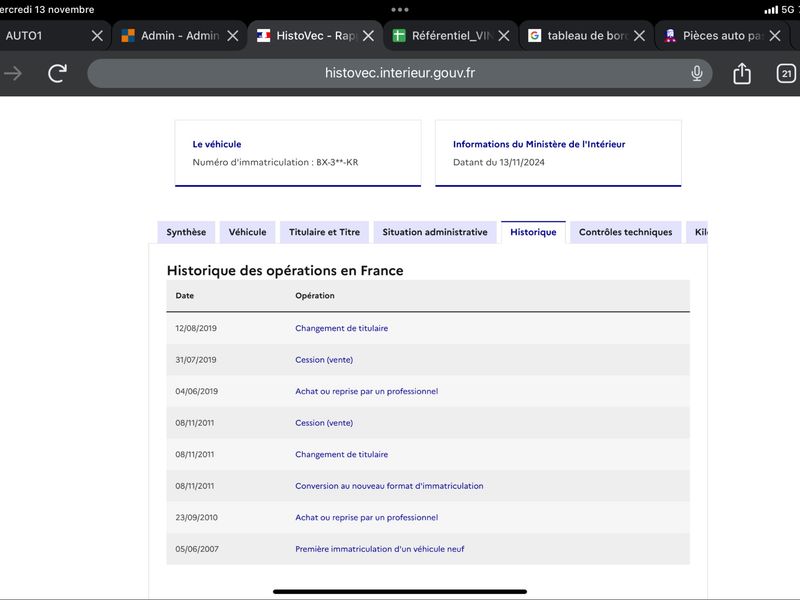Tap the date in the status bar

47,10
